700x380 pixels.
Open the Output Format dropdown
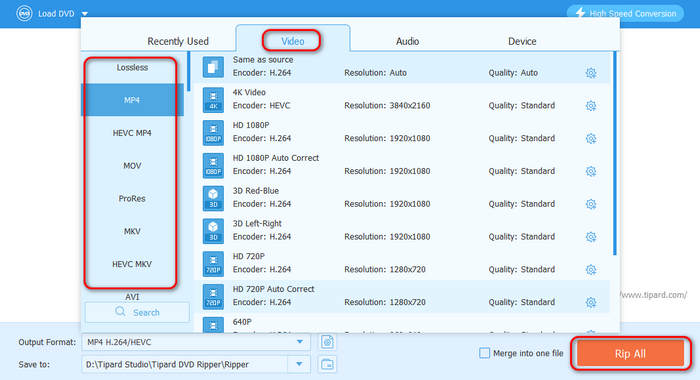pyautogui.click(x=300, y=342)
